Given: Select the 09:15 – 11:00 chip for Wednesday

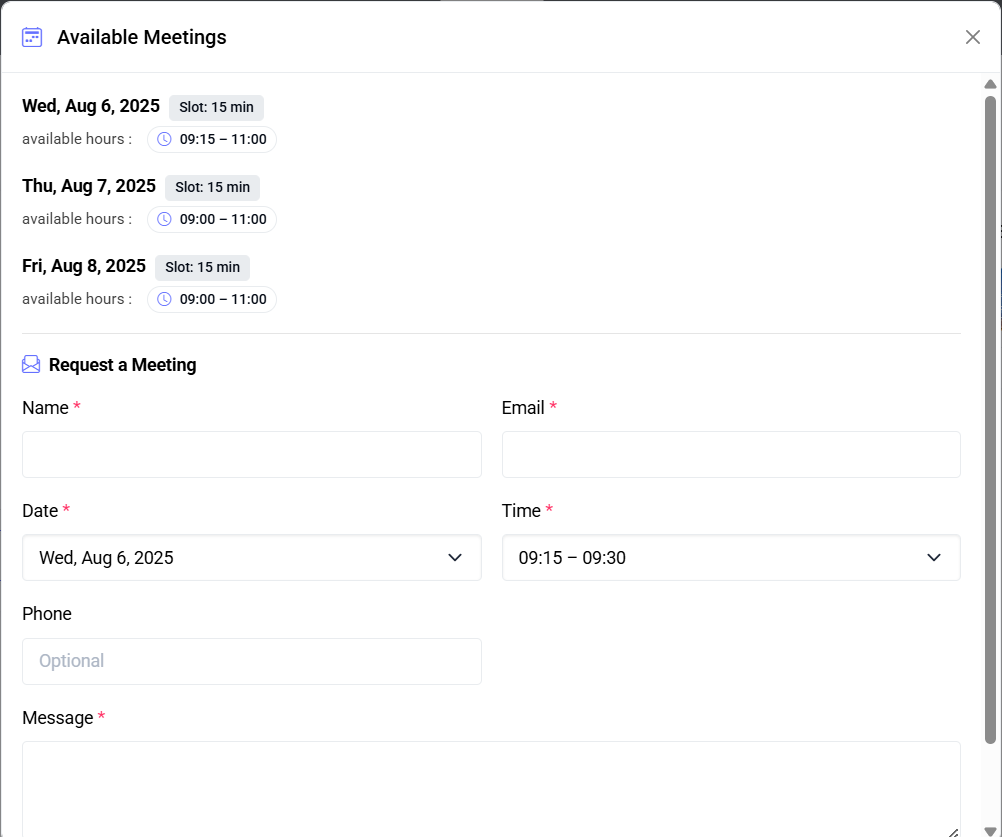Looking at the screenshot, I should point(212,139).
